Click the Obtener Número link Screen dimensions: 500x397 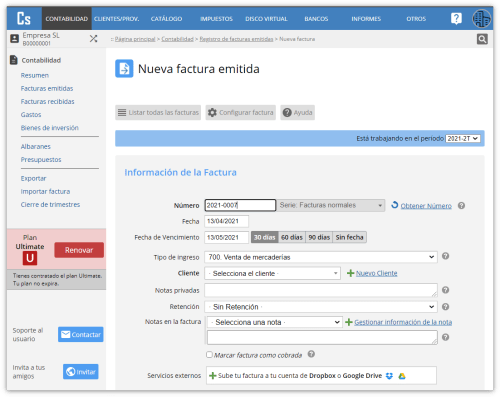[x=426, y=206]
